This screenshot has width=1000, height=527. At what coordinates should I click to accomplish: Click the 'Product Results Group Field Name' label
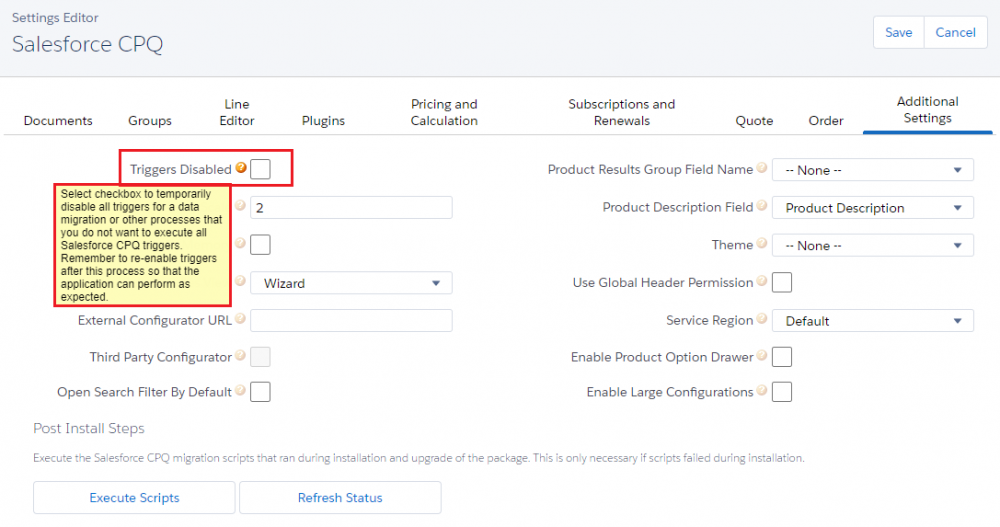pos(651,169)
